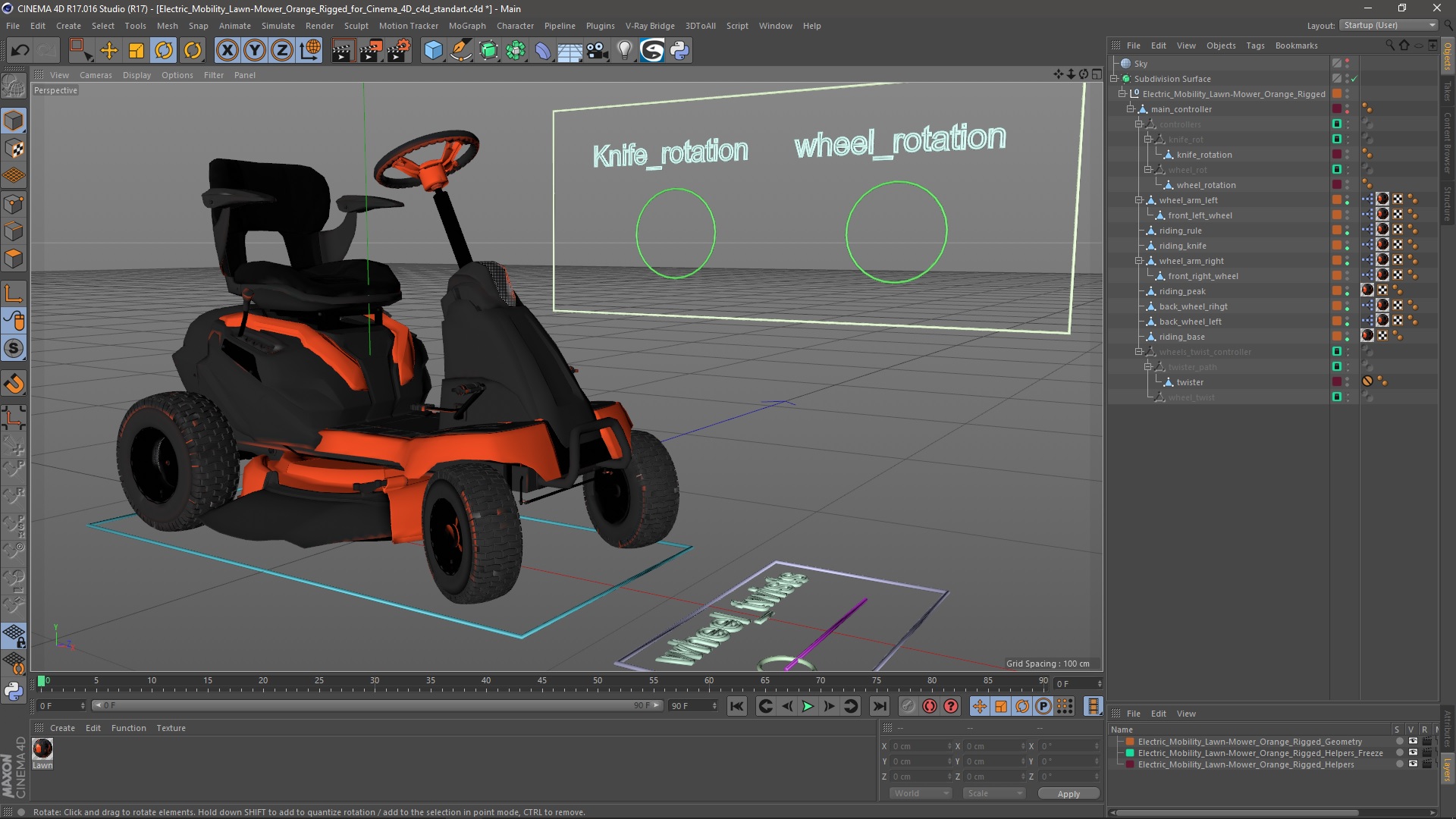
Task: Open the Objects side tab
Action: tap(1448, 56)
